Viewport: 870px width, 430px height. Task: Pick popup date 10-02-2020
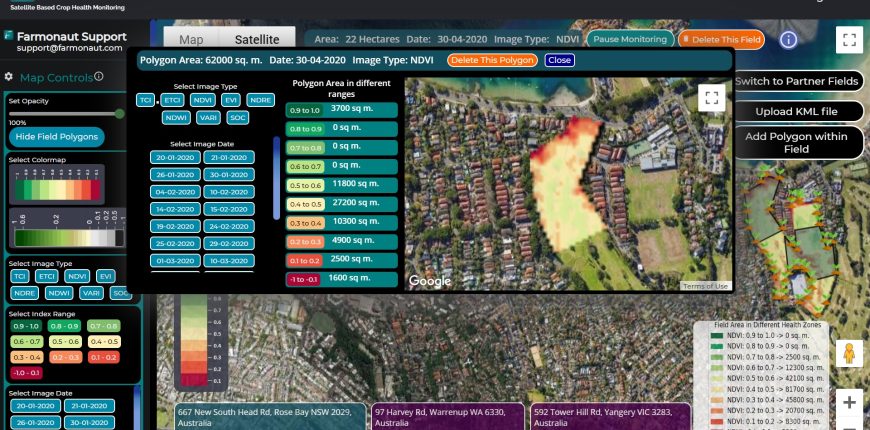(x=229, y=192)
